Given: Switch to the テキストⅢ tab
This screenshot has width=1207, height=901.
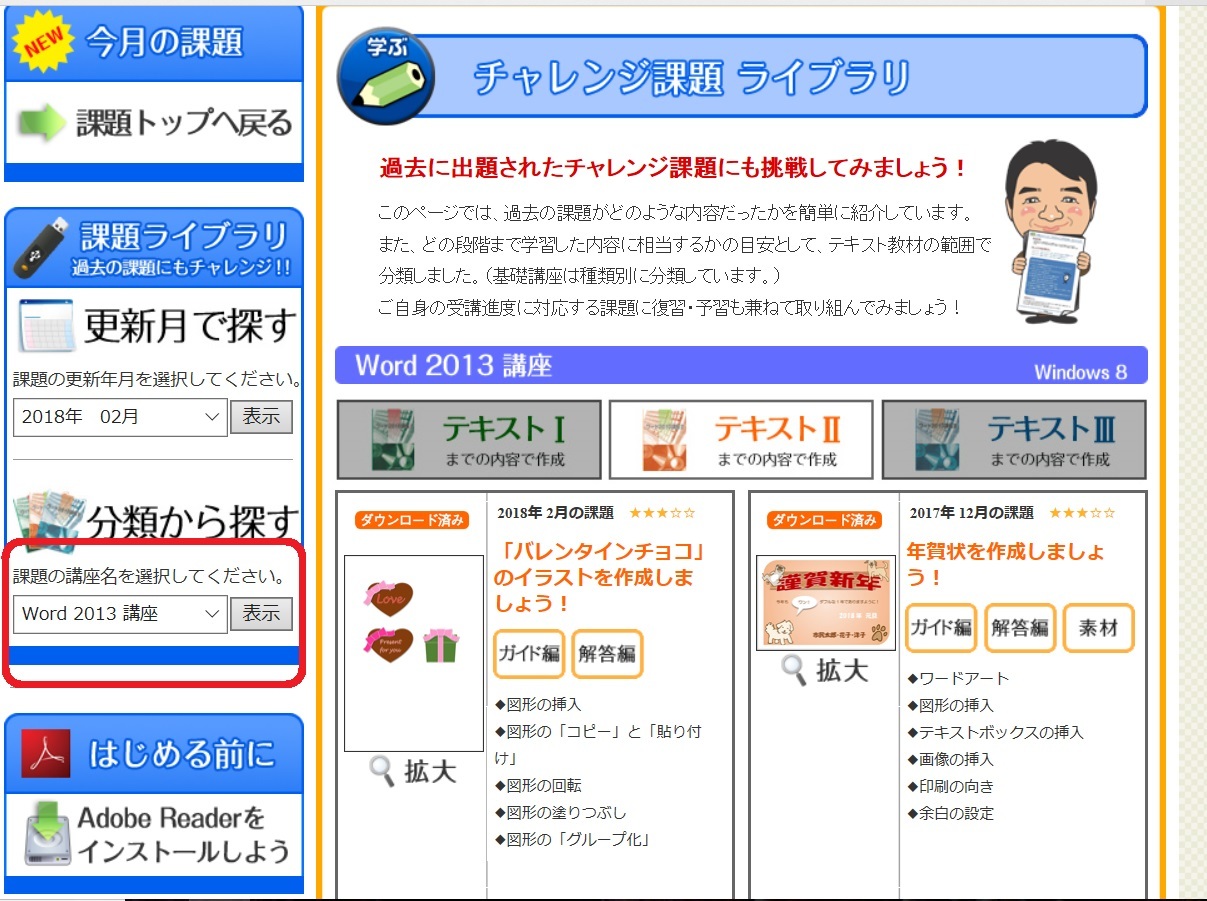Looking at the screenshot, I should click(1014, 440).
